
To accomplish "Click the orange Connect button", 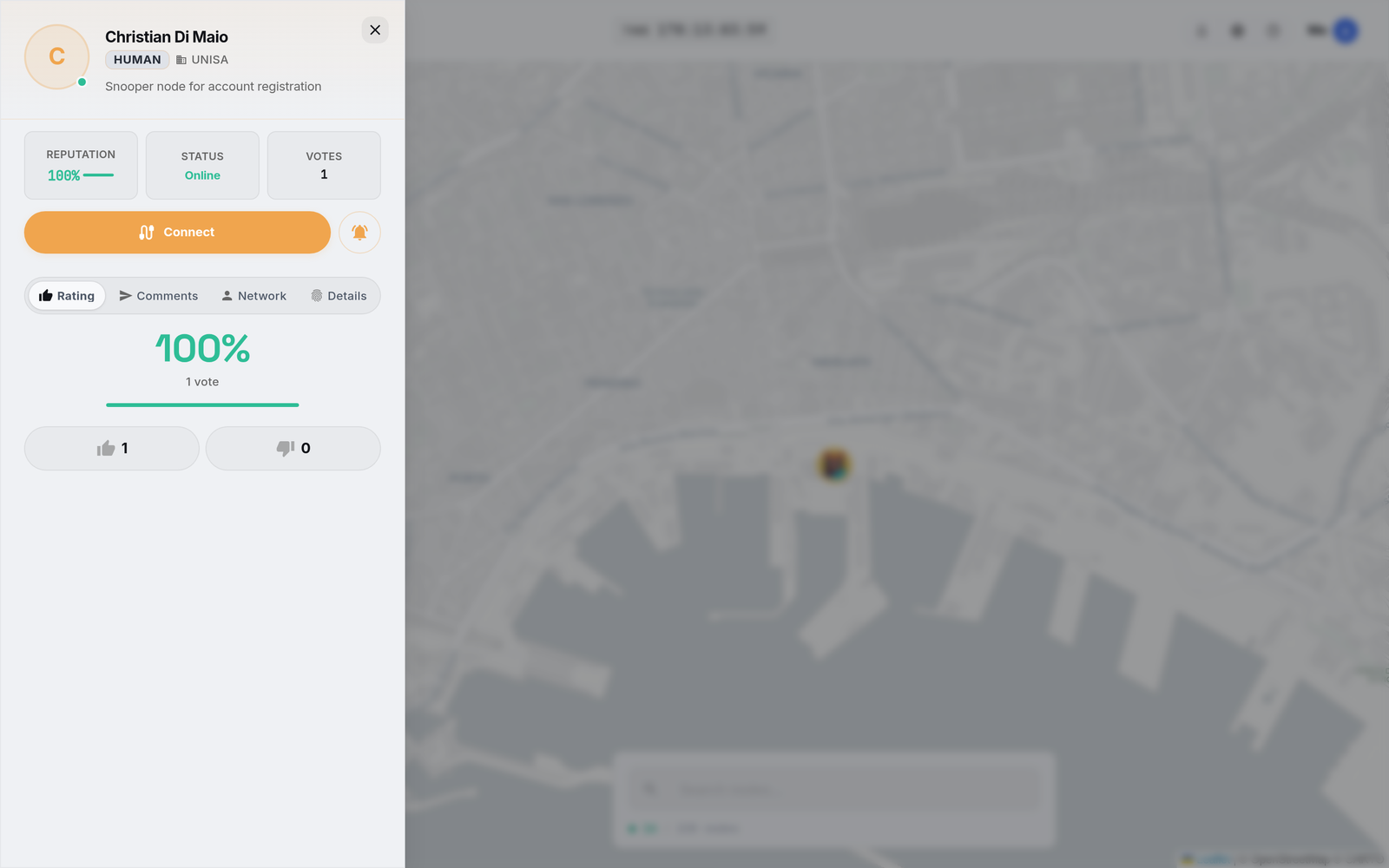I will point(177,233).
